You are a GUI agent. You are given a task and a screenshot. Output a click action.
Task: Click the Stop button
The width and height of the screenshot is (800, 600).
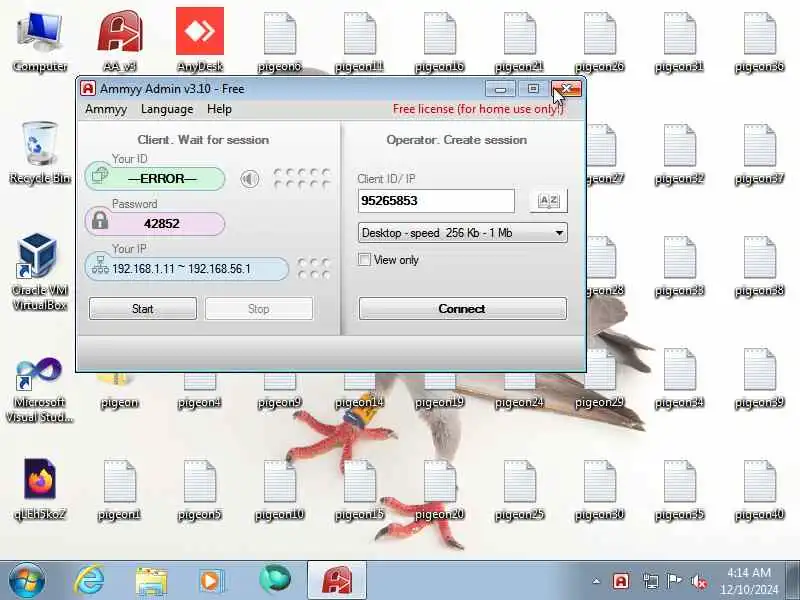point(259,309)
